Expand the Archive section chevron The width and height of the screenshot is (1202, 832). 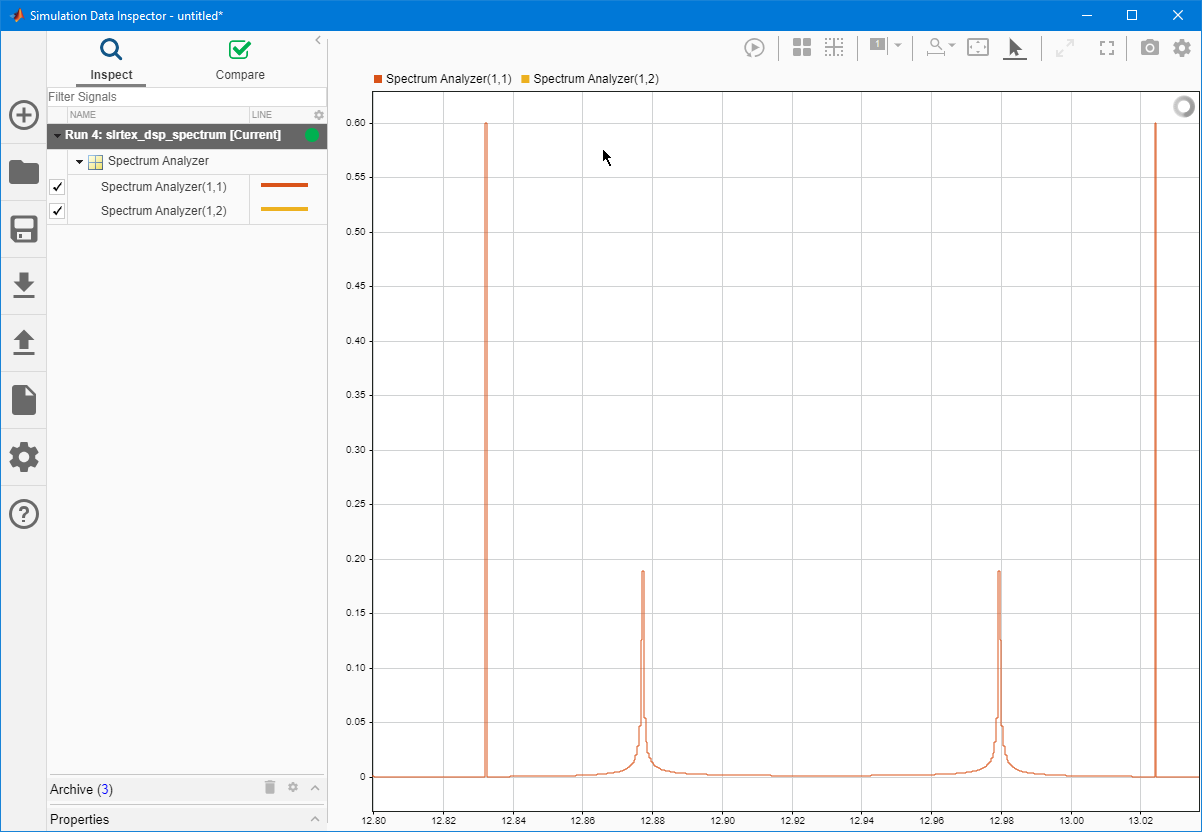[x=315, y=788]
